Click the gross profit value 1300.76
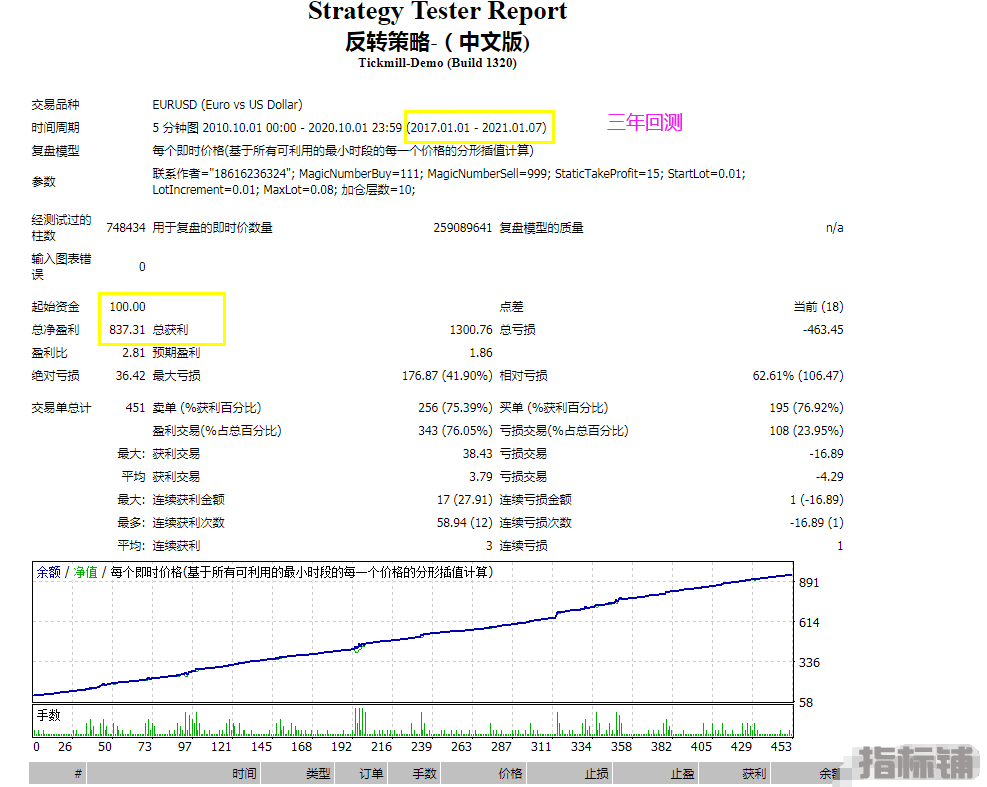Screen dimensions: 987x787 (x=470, y=330)
